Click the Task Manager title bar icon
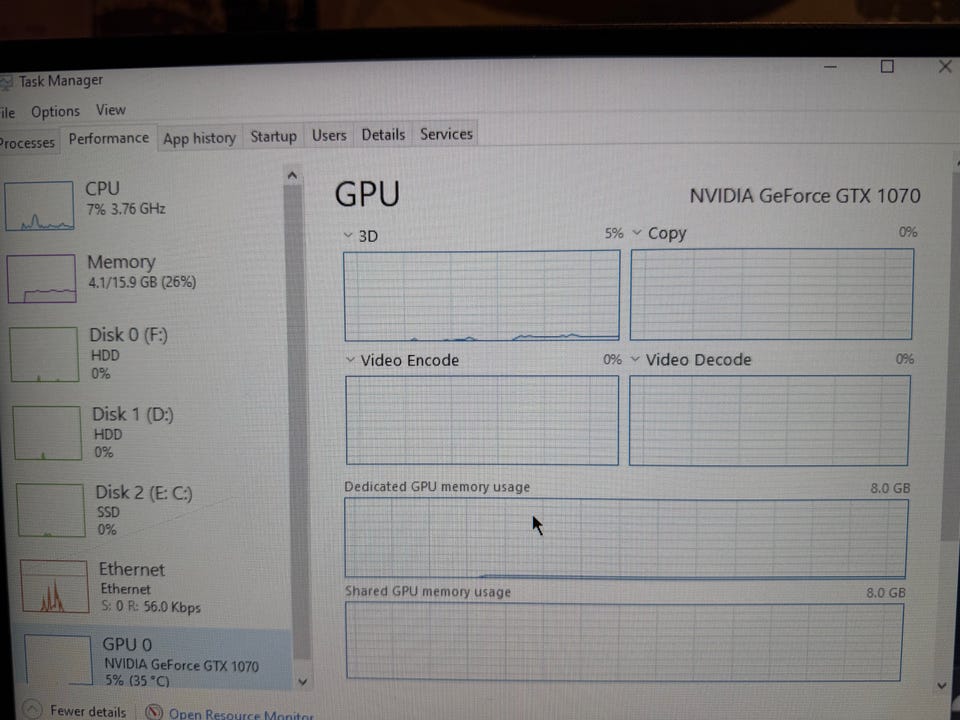The image size is (960, 720). coord(6,82)
